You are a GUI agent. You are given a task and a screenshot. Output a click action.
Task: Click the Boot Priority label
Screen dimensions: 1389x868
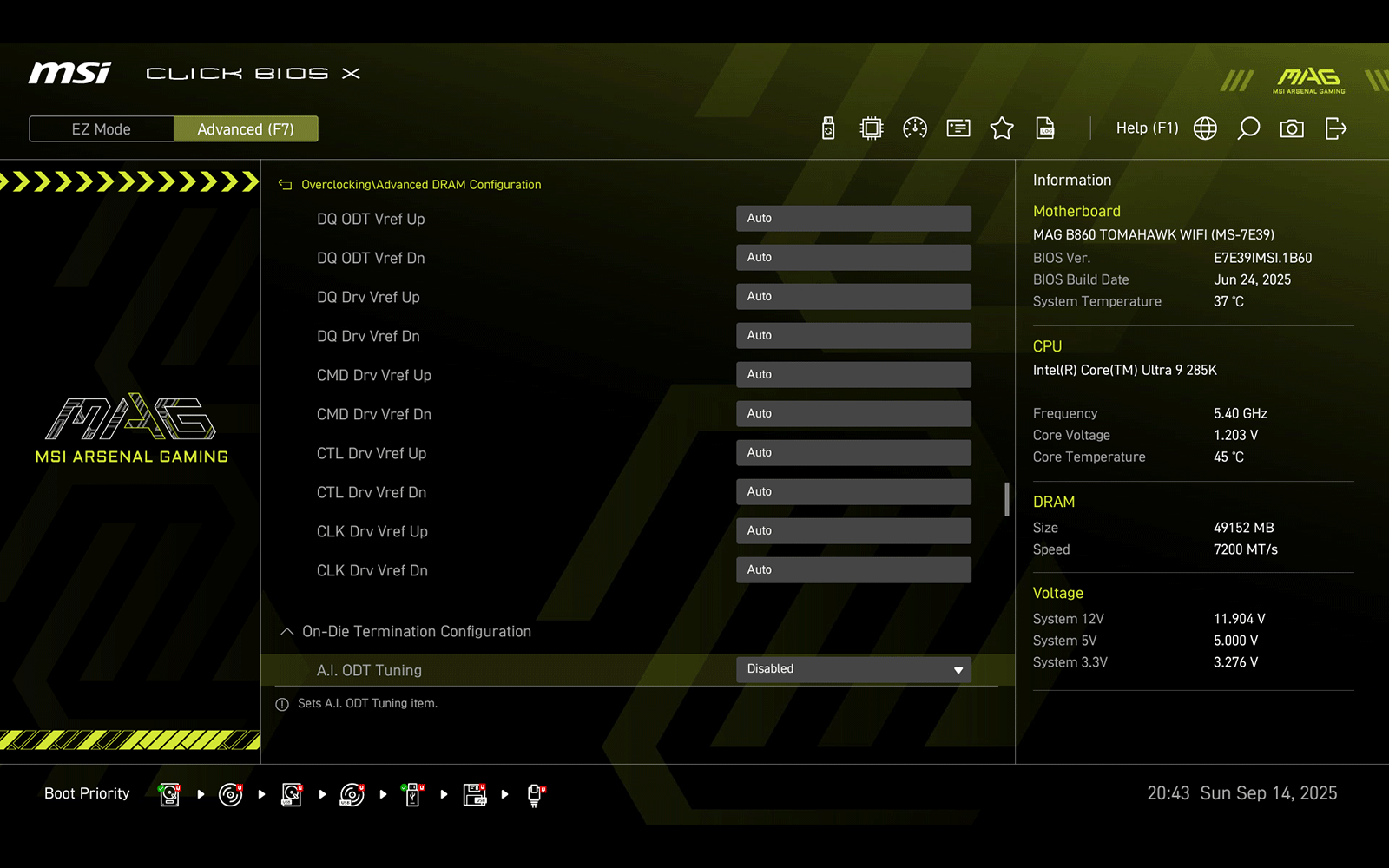(87, 793)
